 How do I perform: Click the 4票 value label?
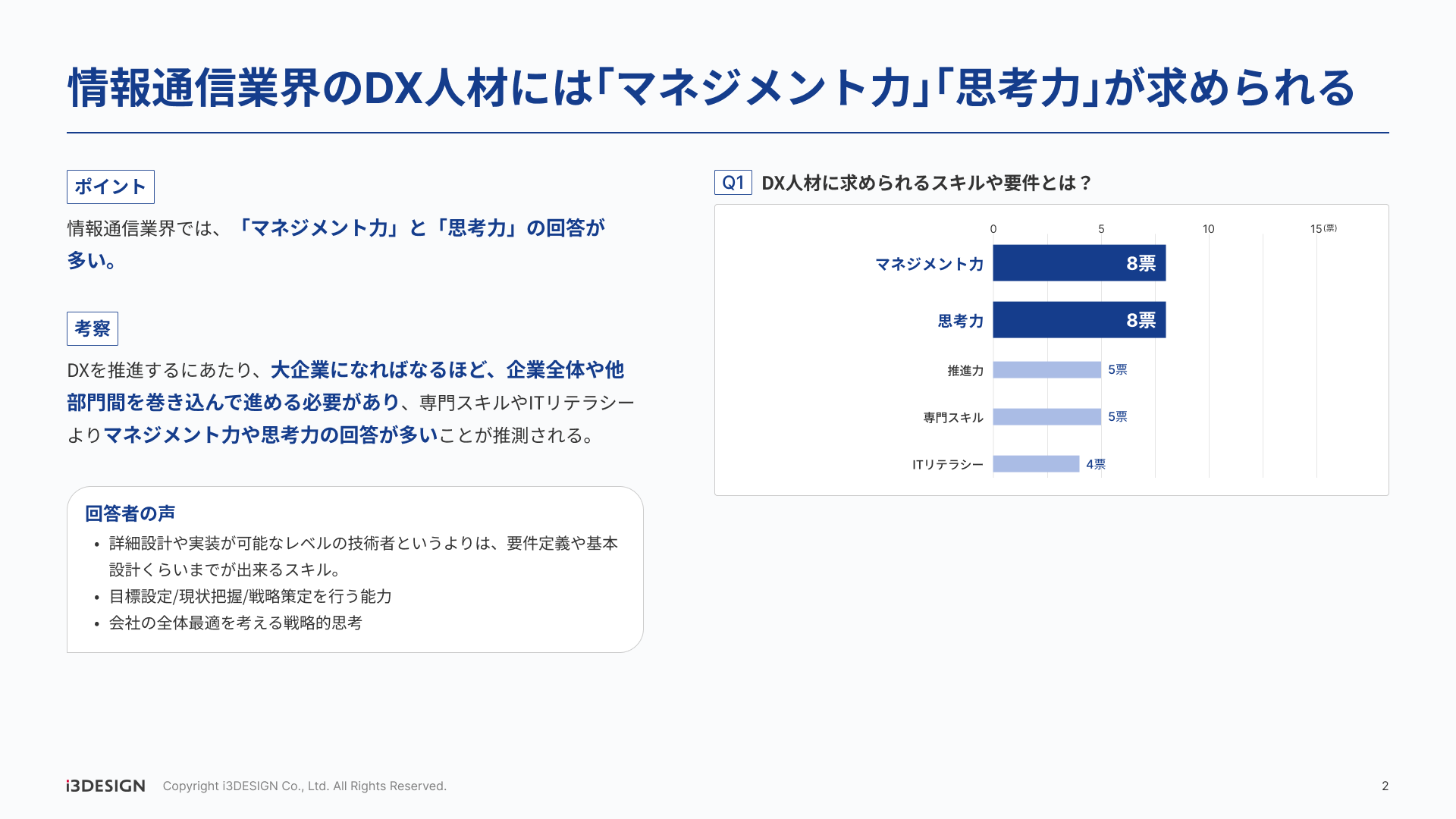coord(1096,464)
